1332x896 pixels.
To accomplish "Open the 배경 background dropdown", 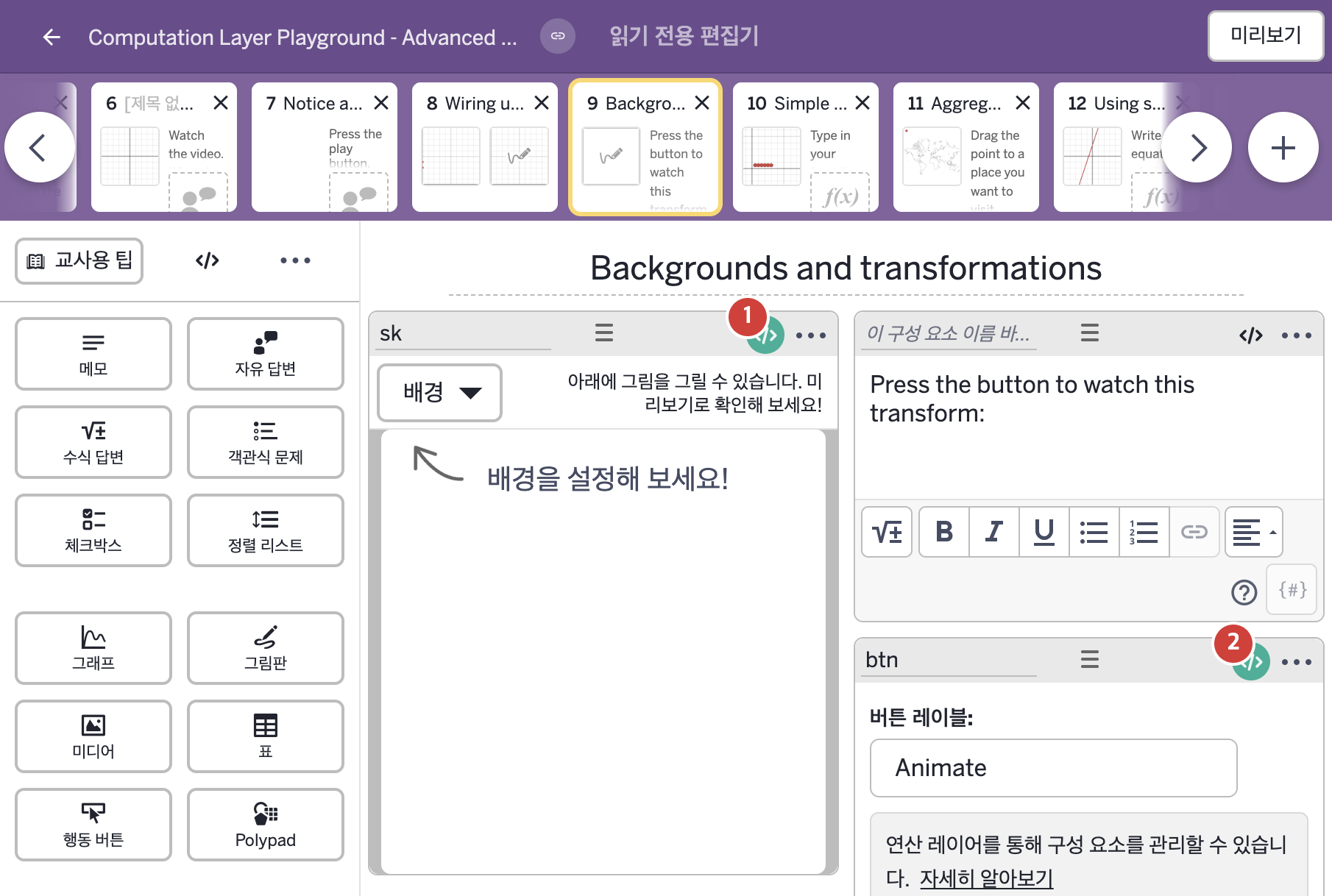I will point(440,393).
